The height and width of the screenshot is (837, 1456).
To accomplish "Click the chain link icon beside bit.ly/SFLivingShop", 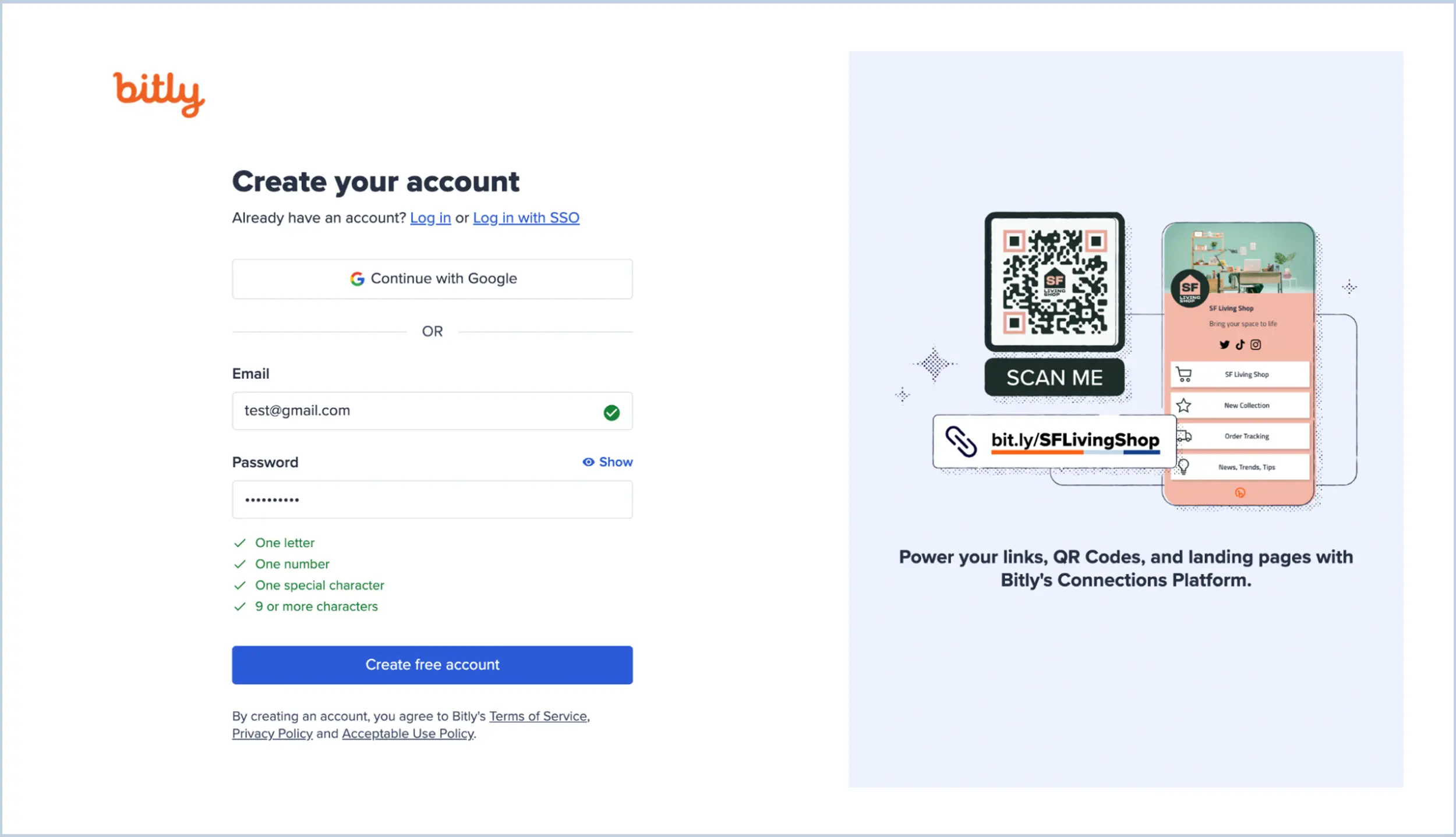I will [x=960, y=441].
